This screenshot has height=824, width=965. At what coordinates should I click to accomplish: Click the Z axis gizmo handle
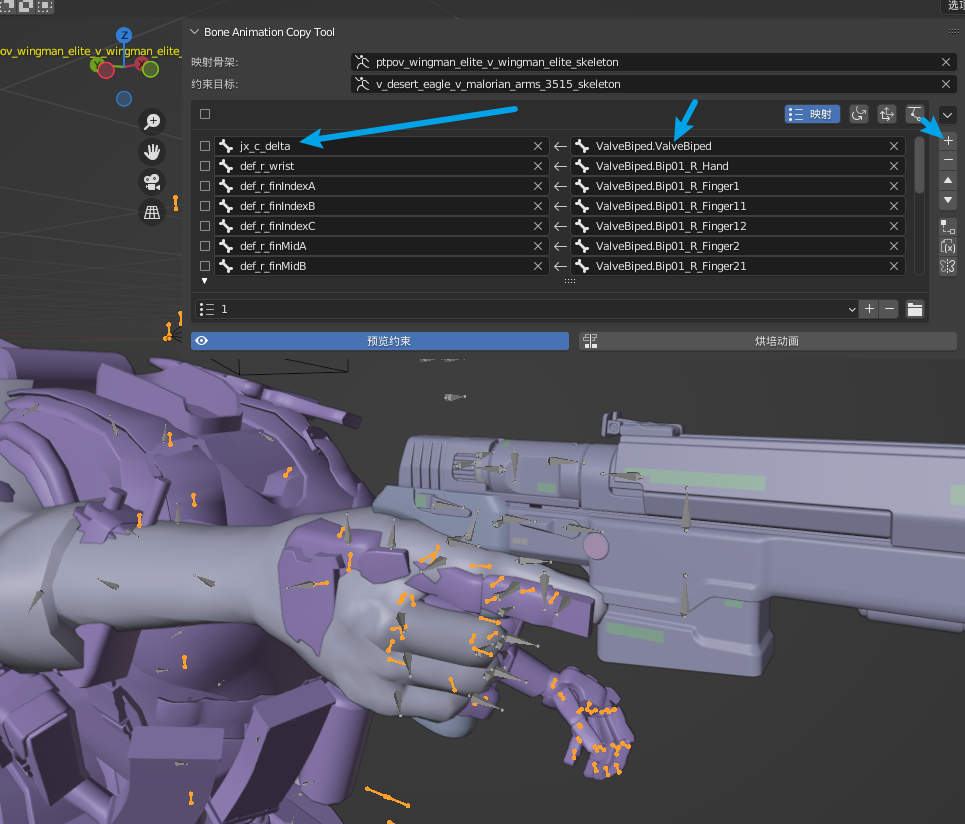[x=124, y=35]
